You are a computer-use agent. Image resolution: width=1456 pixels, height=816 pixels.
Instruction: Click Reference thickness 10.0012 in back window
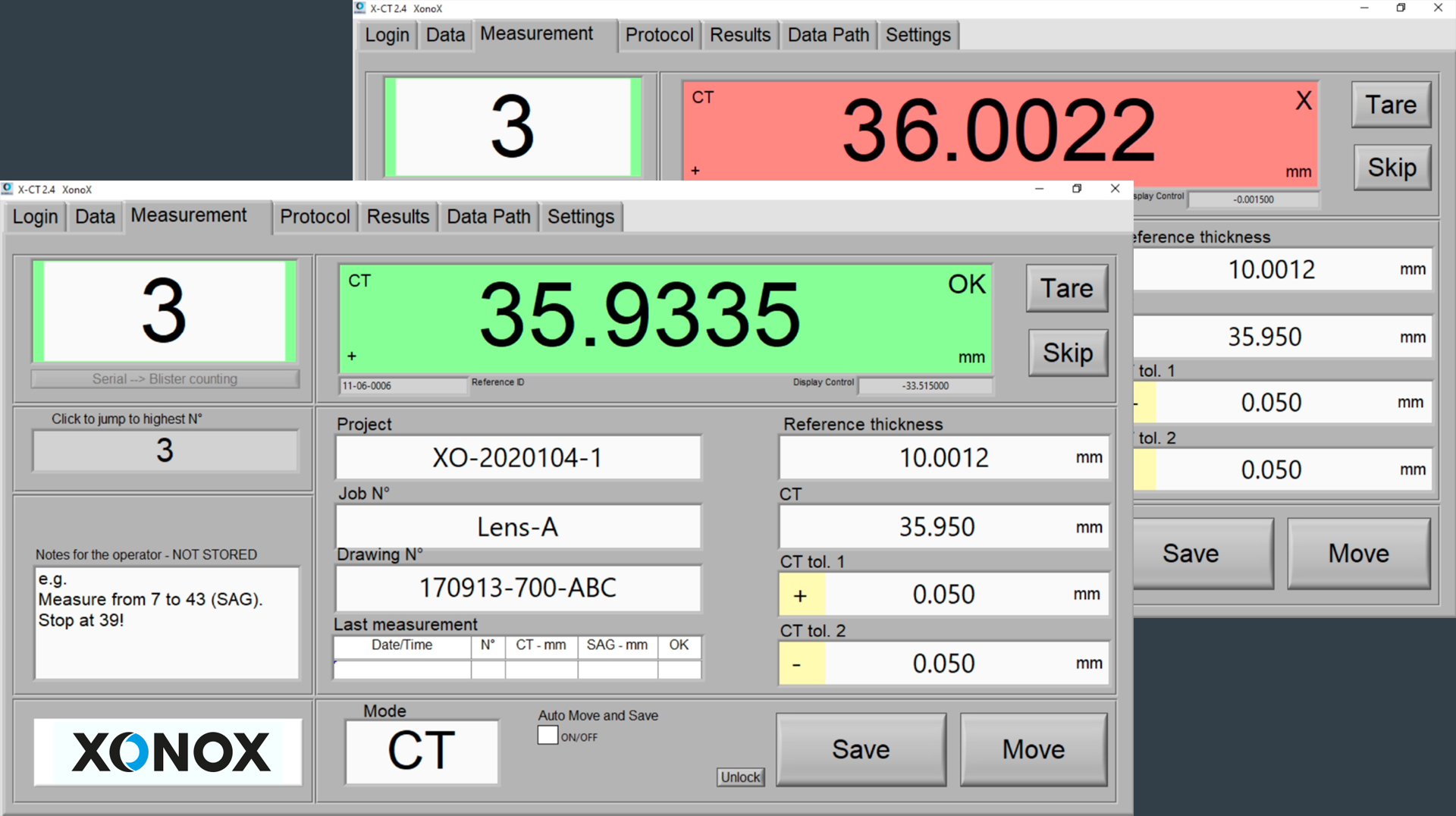click(1282, 269)
